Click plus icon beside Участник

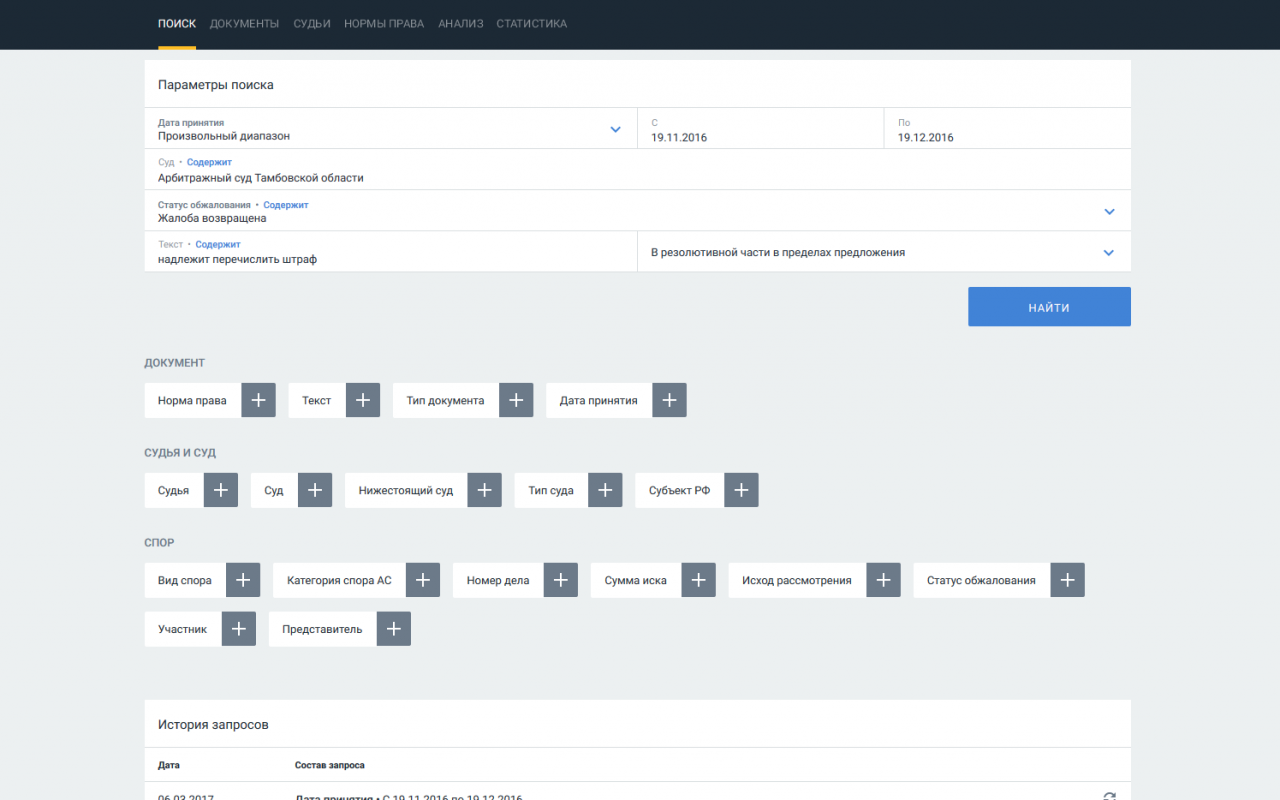pyautogui.click(x=239, y=629)
